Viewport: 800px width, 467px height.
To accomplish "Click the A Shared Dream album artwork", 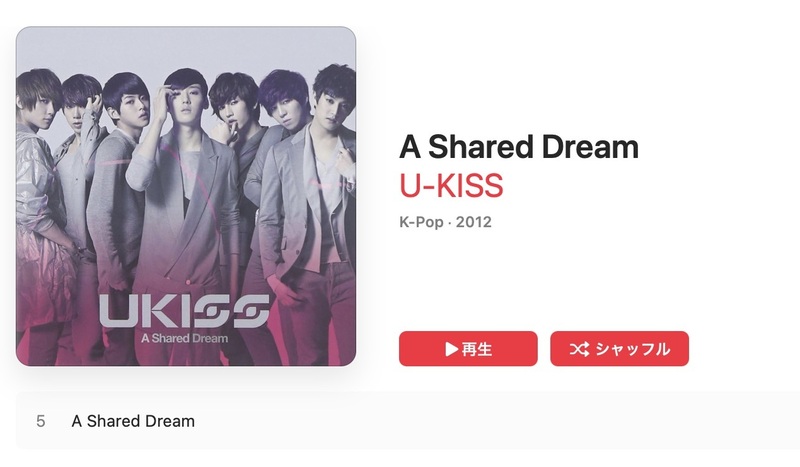I will 186,196.
